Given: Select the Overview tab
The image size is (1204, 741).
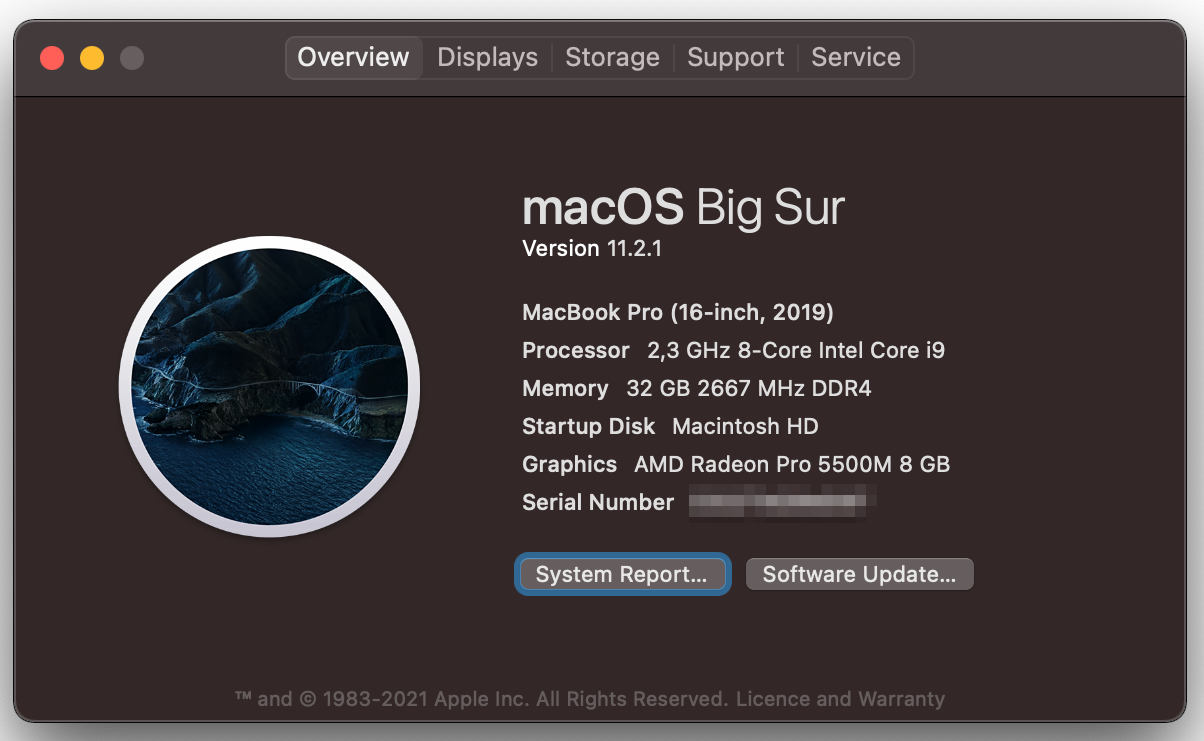Looking at the screenshot, I should coord(353,58).
